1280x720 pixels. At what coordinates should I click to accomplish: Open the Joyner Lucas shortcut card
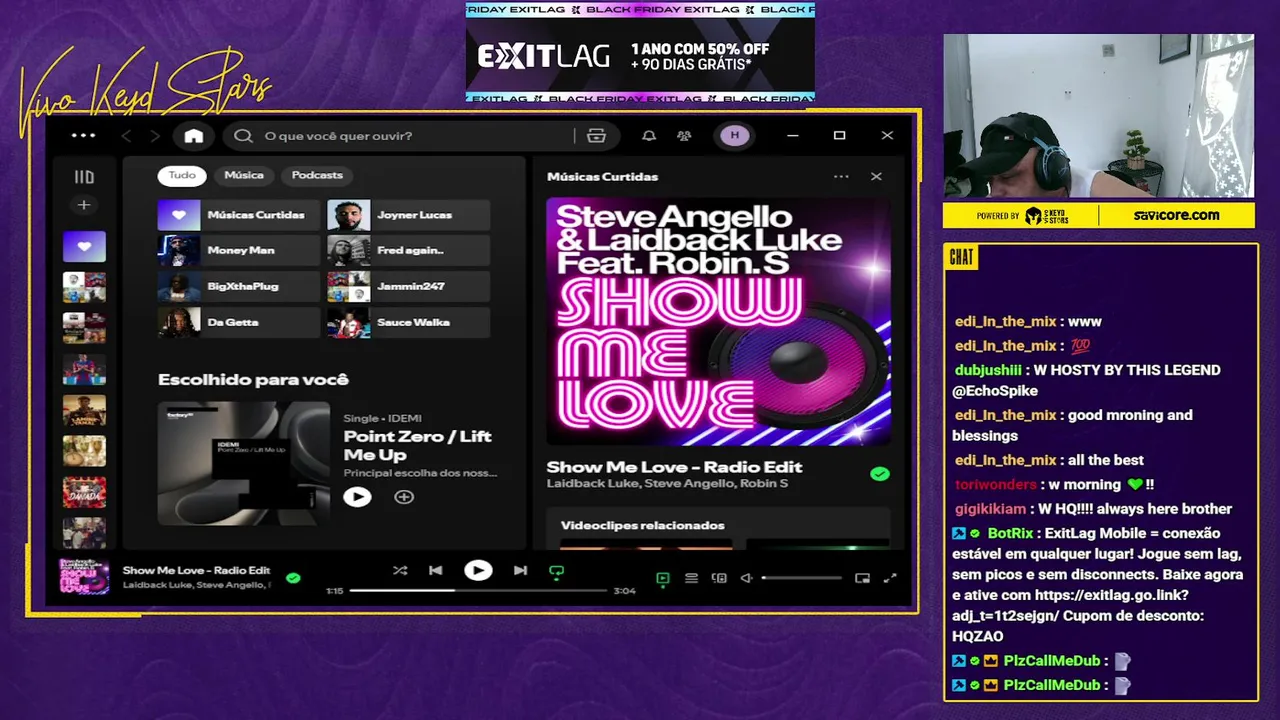409,215
